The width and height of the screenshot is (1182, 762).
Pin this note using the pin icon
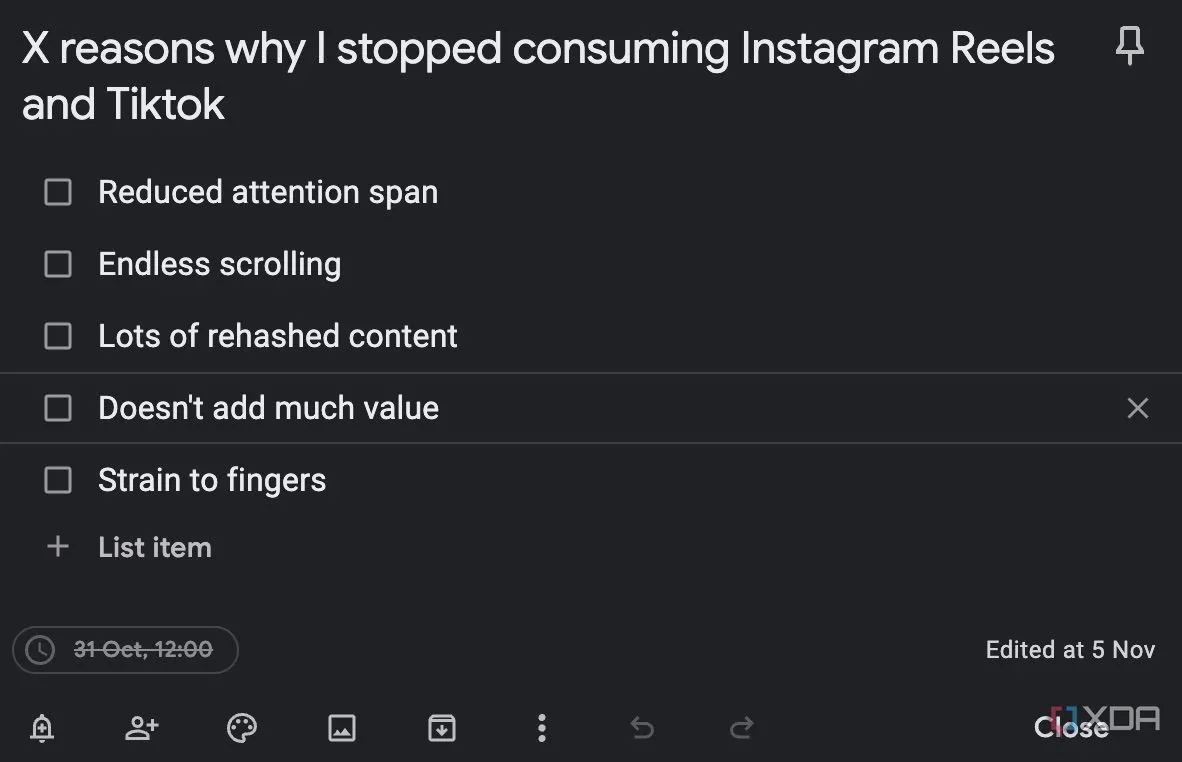click(1129, 45)
